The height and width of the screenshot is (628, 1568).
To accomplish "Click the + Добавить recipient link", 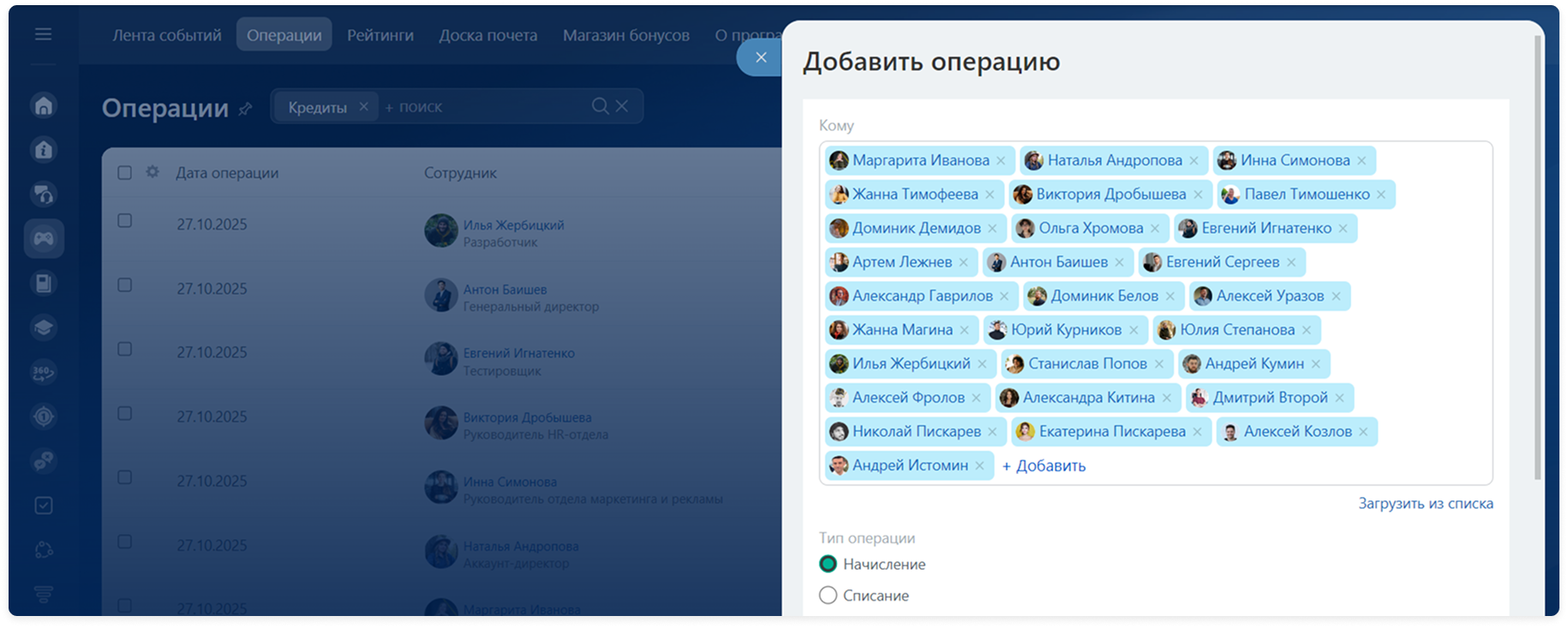I will pyautogui.click(x=1044, y=466).
